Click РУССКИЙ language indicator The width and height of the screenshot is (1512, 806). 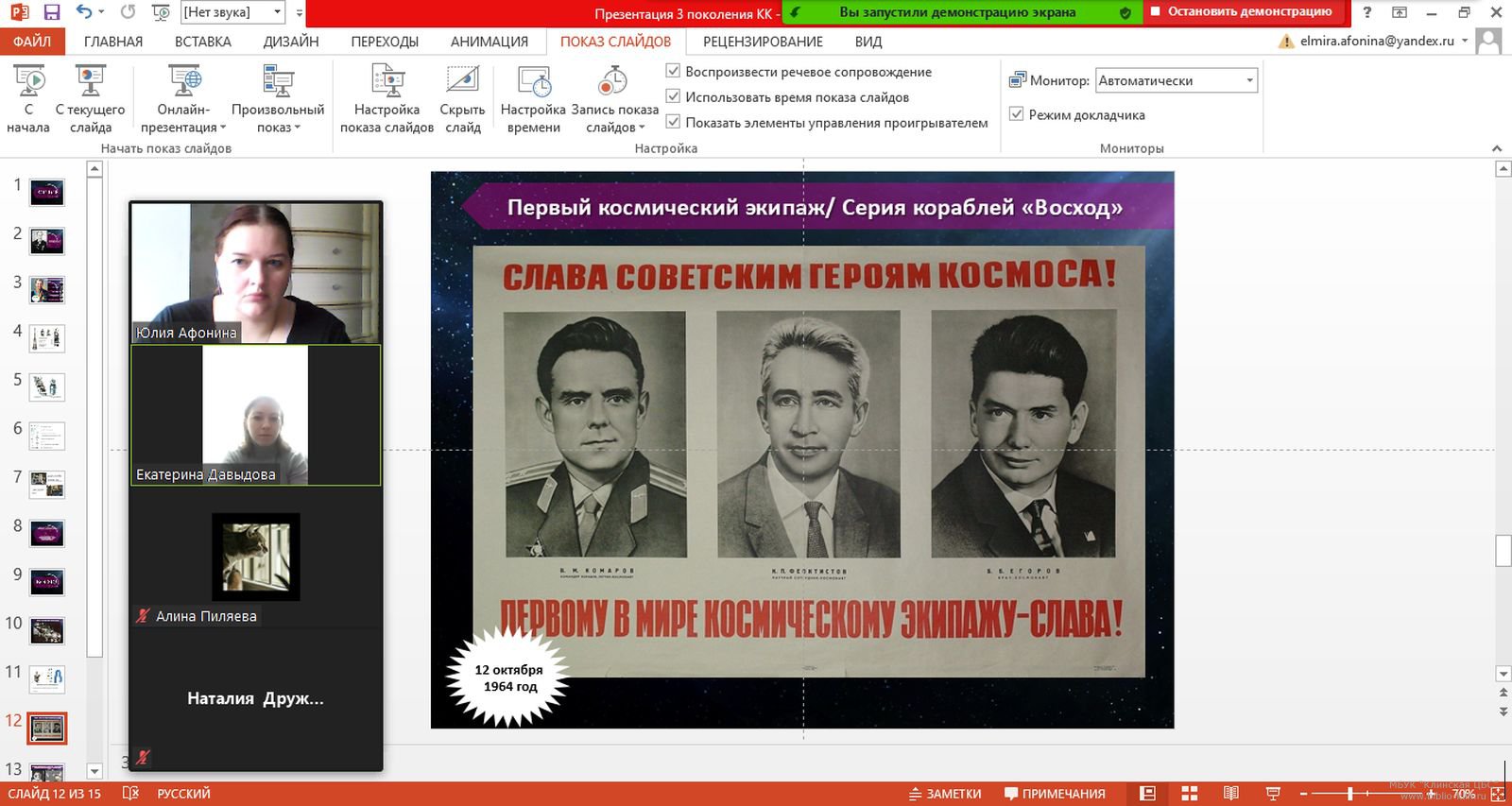click(183, 794)
